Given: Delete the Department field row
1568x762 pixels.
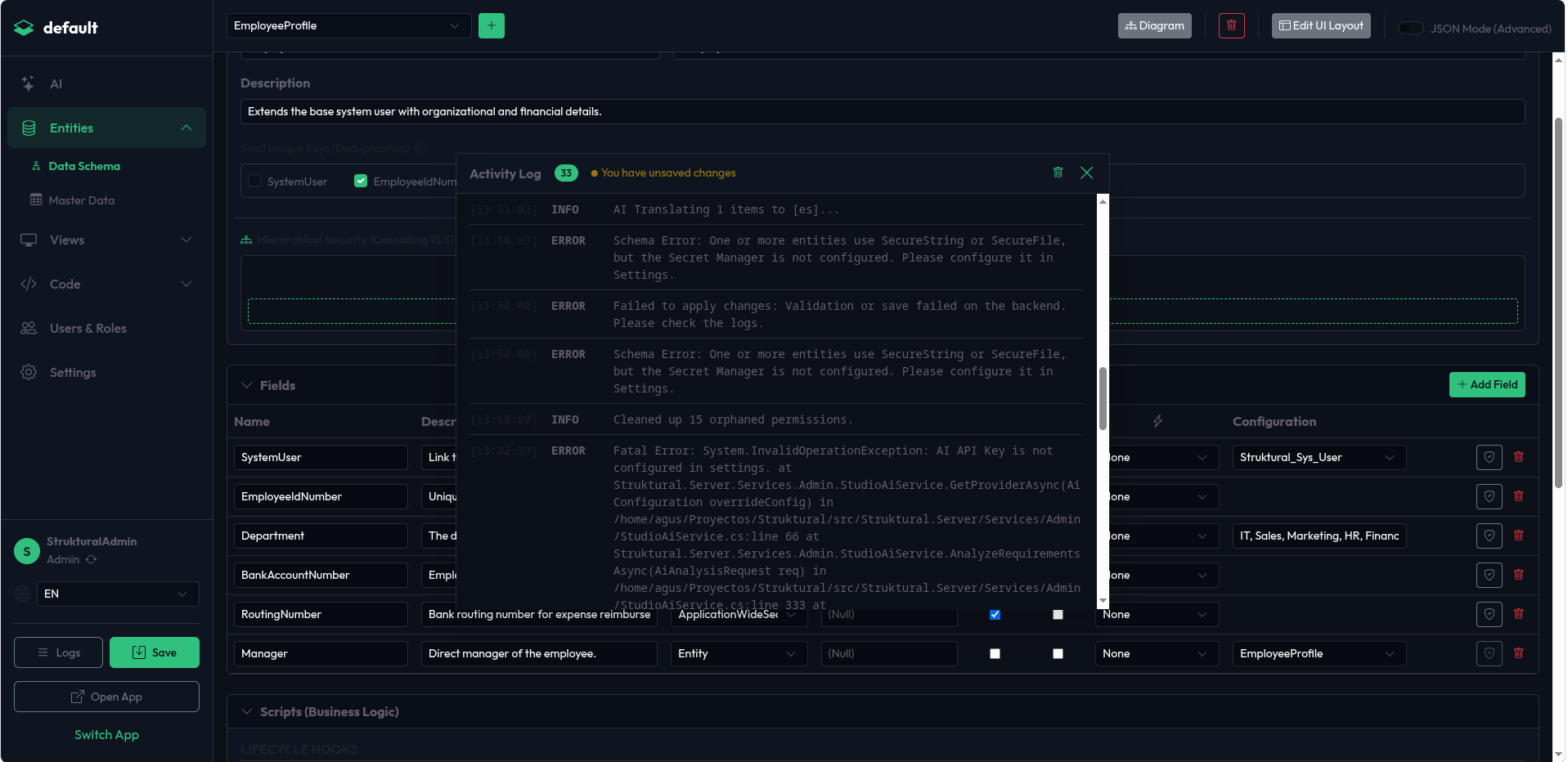Looking at the screenshot, I should (x=1519, y=536).
